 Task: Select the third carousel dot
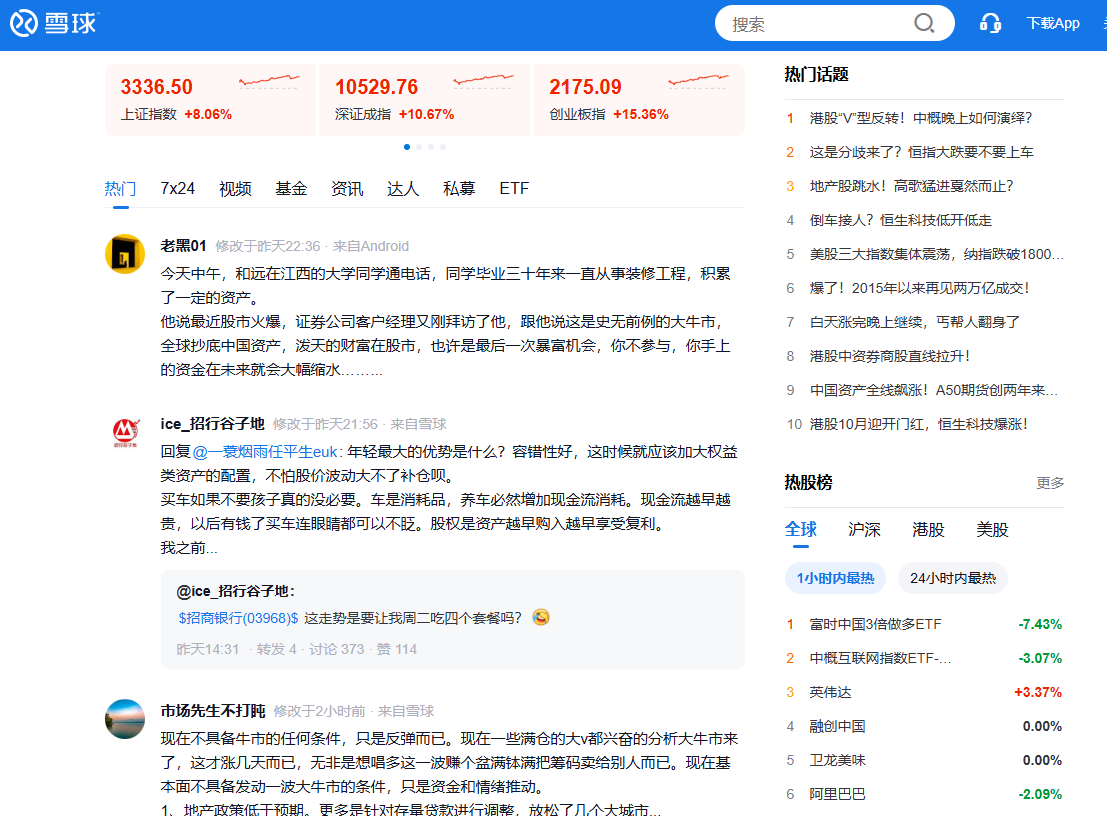[x=431, y=147]
